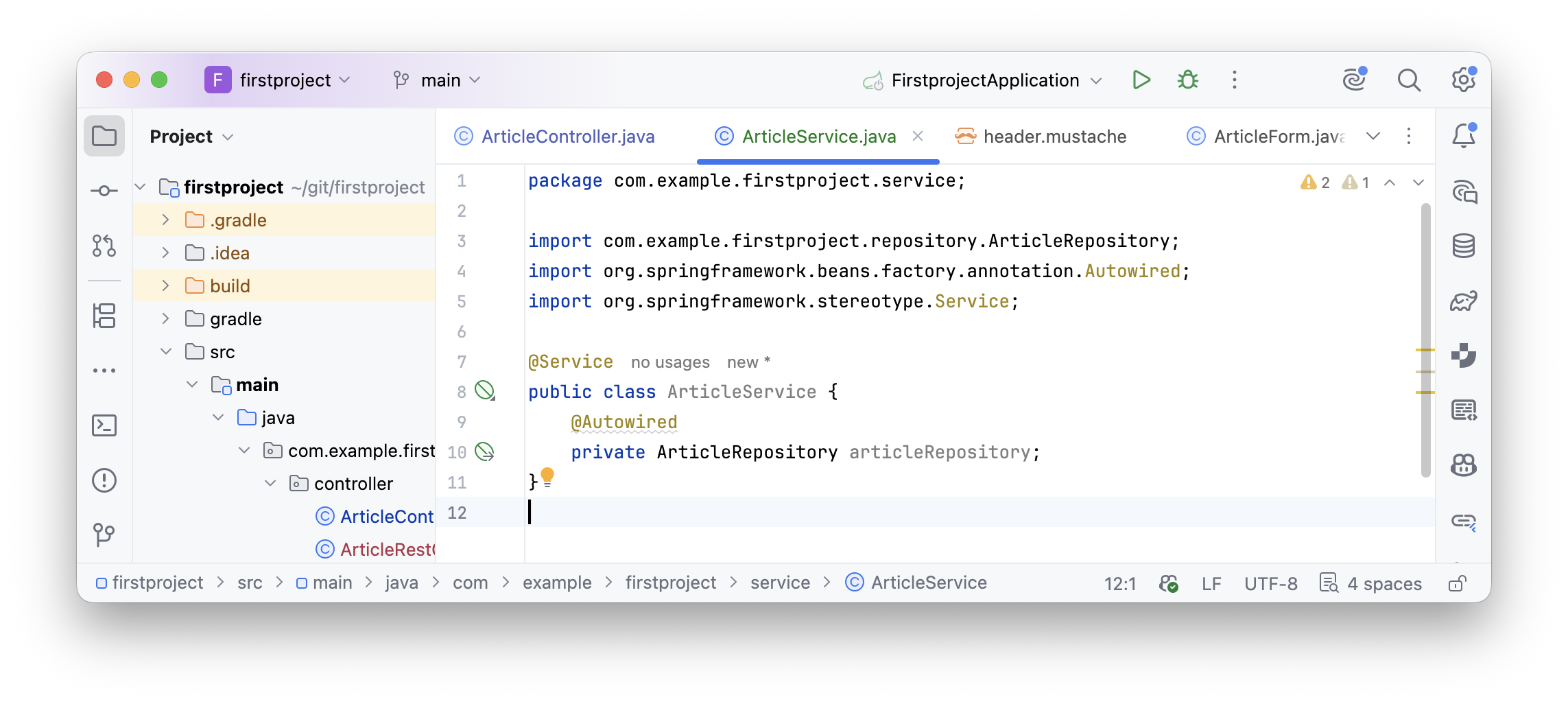The height and width of the screenshot is (704, 1568).
Task: Run FirstprojectApplication with the play button
Action: pyautogui.click(x=1141, y=80)
